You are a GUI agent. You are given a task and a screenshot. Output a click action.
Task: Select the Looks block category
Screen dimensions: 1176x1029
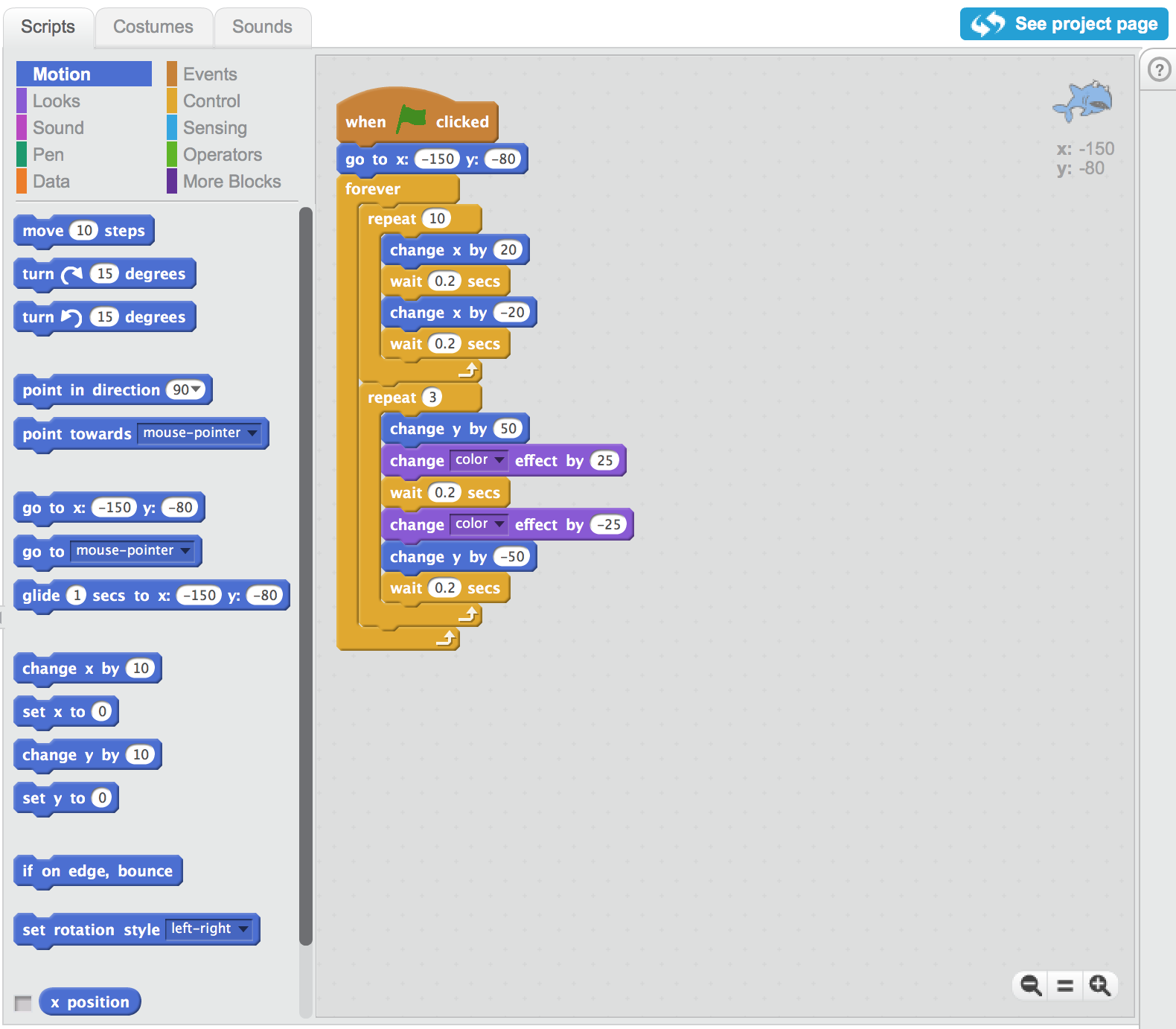click(57, 101)
